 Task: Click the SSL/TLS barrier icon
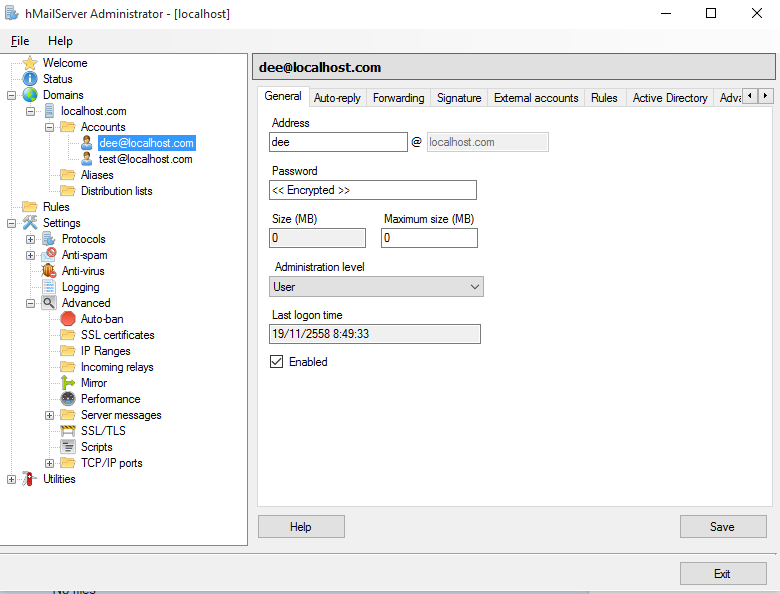pyautogui.click(x=68, y=431)
